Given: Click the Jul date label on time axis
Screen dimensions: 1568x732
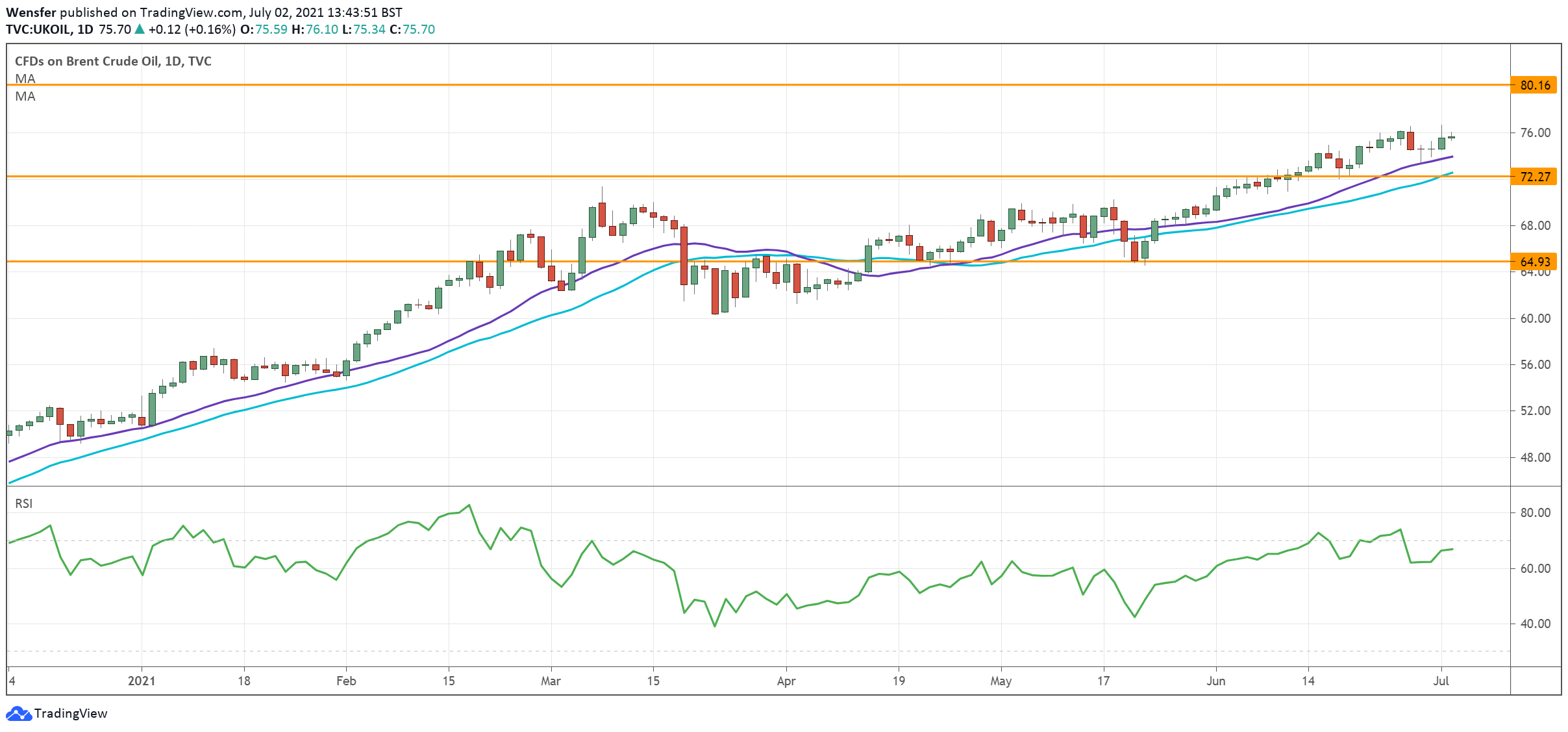Looking at the screenshot, I should click(1441, 681).
